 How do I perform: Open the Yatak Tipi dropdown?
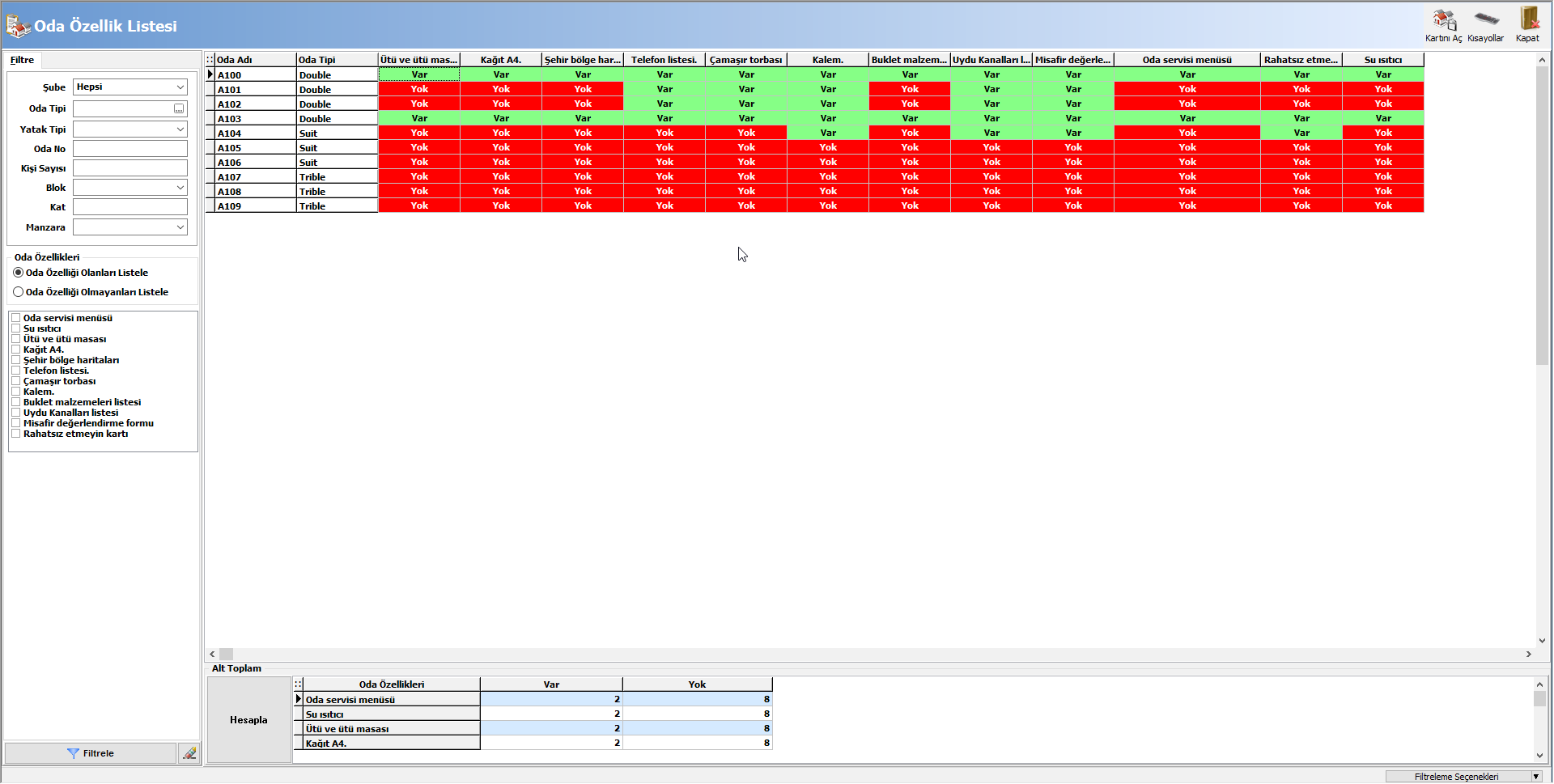130,129
